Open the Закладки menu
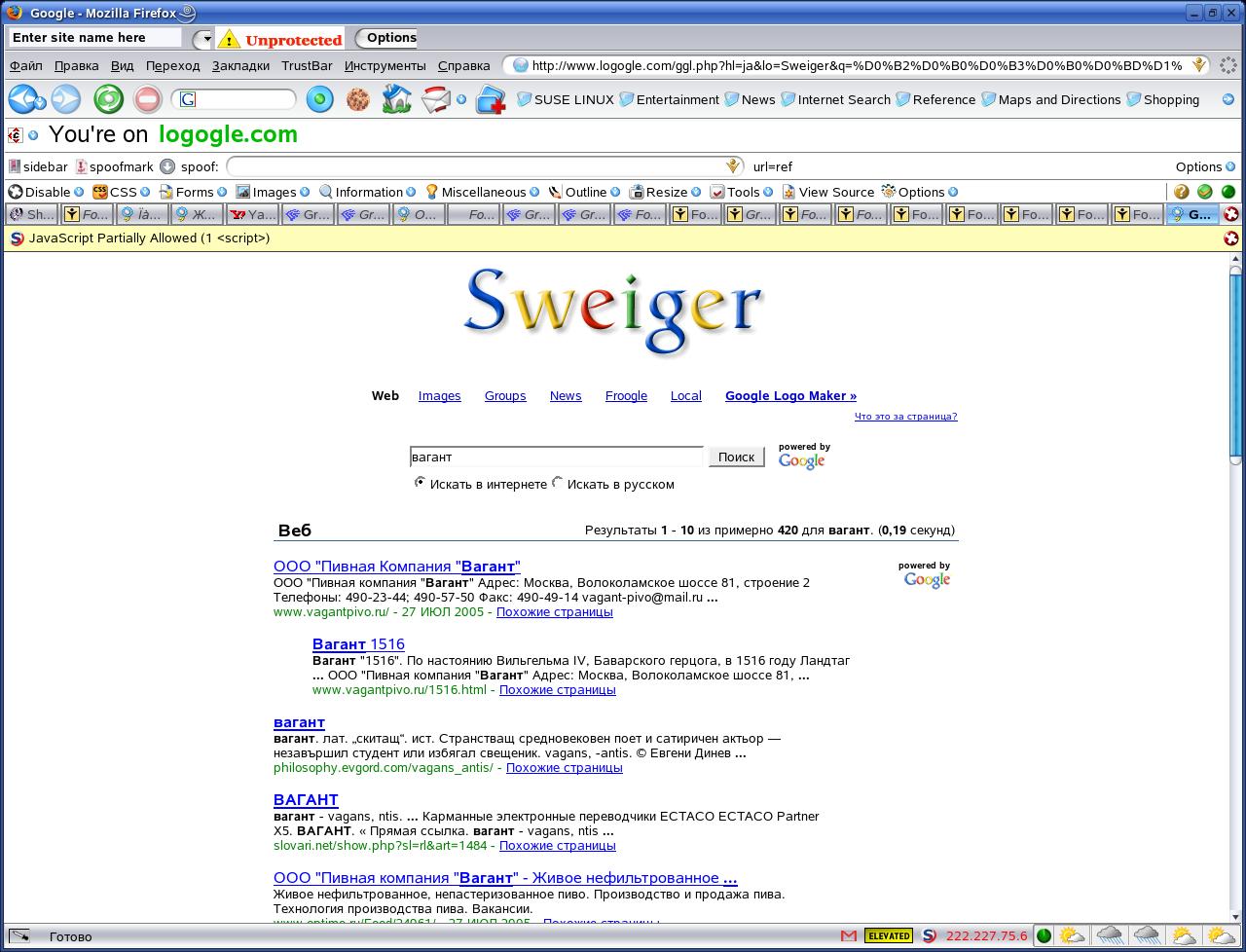Image resolution: width=1246 pixels, height=952 pixels. tap(240, 65)
